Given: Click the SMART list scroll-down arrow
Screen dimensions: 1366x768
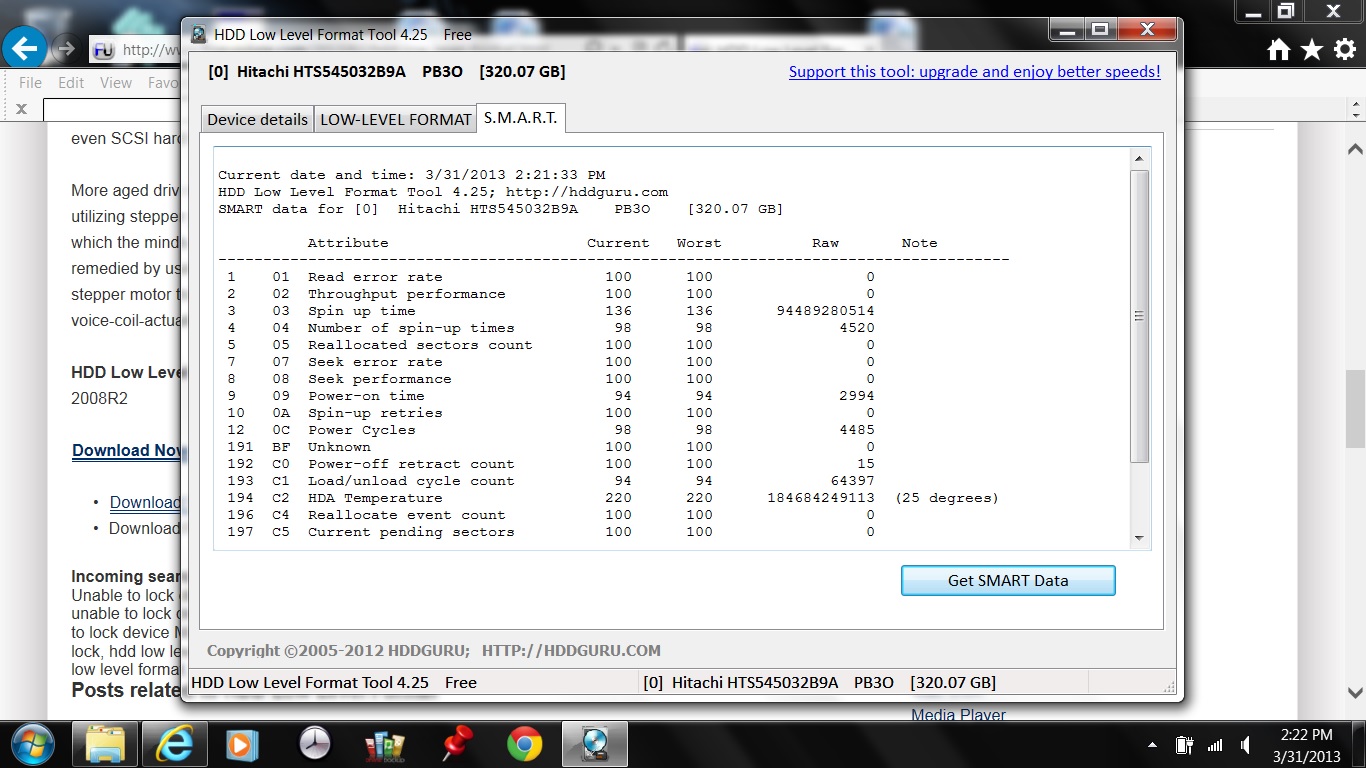Looking at the screenshot, I should [1139, 538].
